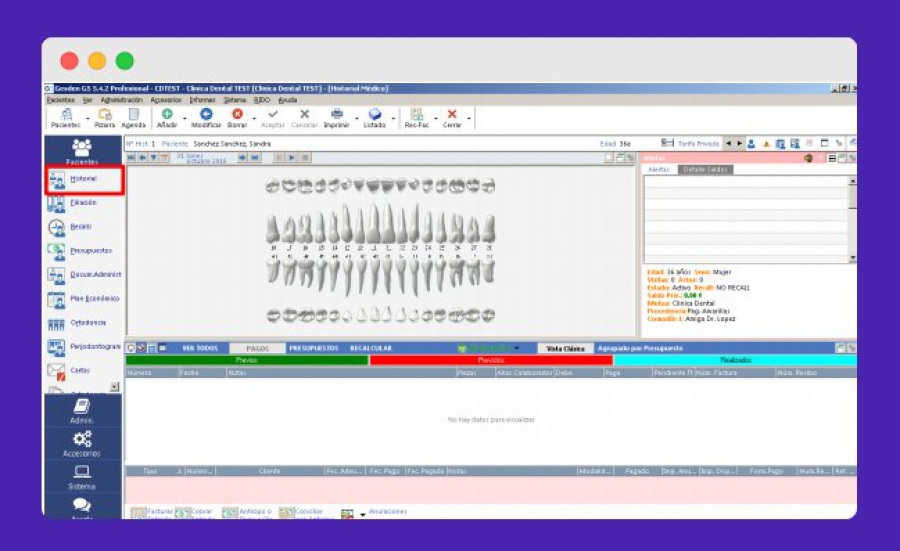Open the Accesorios gear section in the sidebar
The height and width of the screenshot is (551, 900).
tap(82, 444)
